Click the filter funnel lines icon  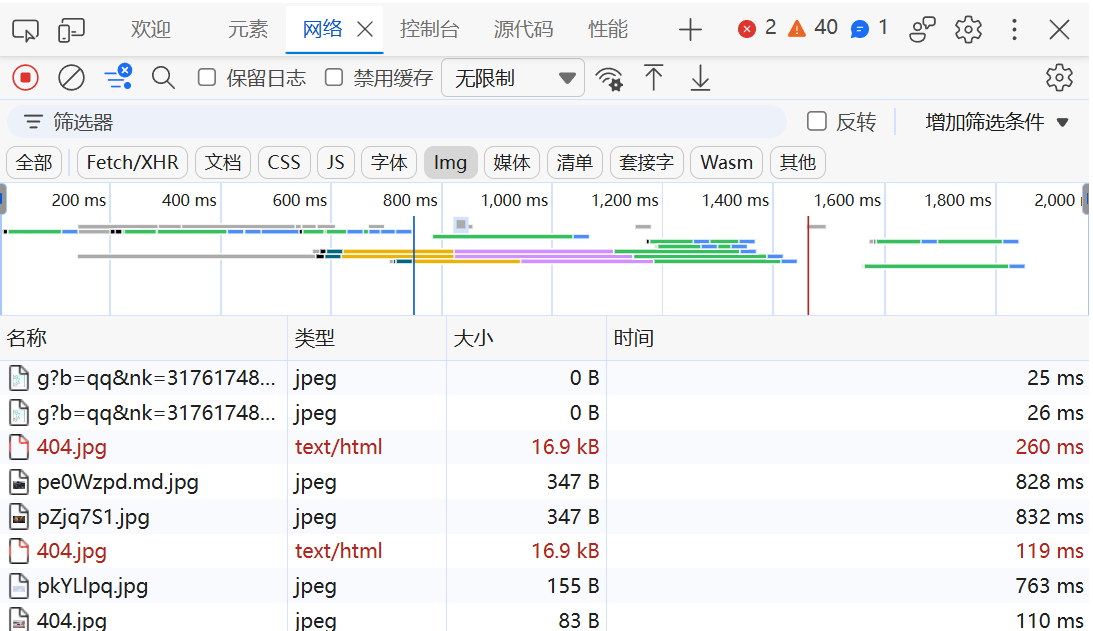33,122
